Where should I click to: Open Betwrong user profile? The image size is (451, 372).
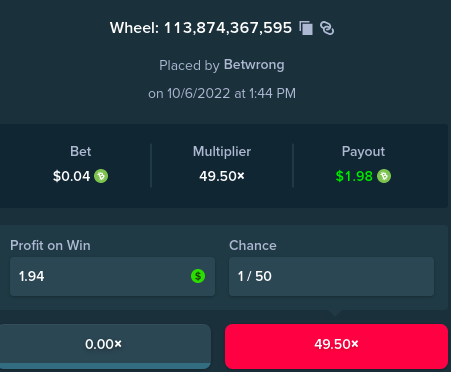click(254, 65)
